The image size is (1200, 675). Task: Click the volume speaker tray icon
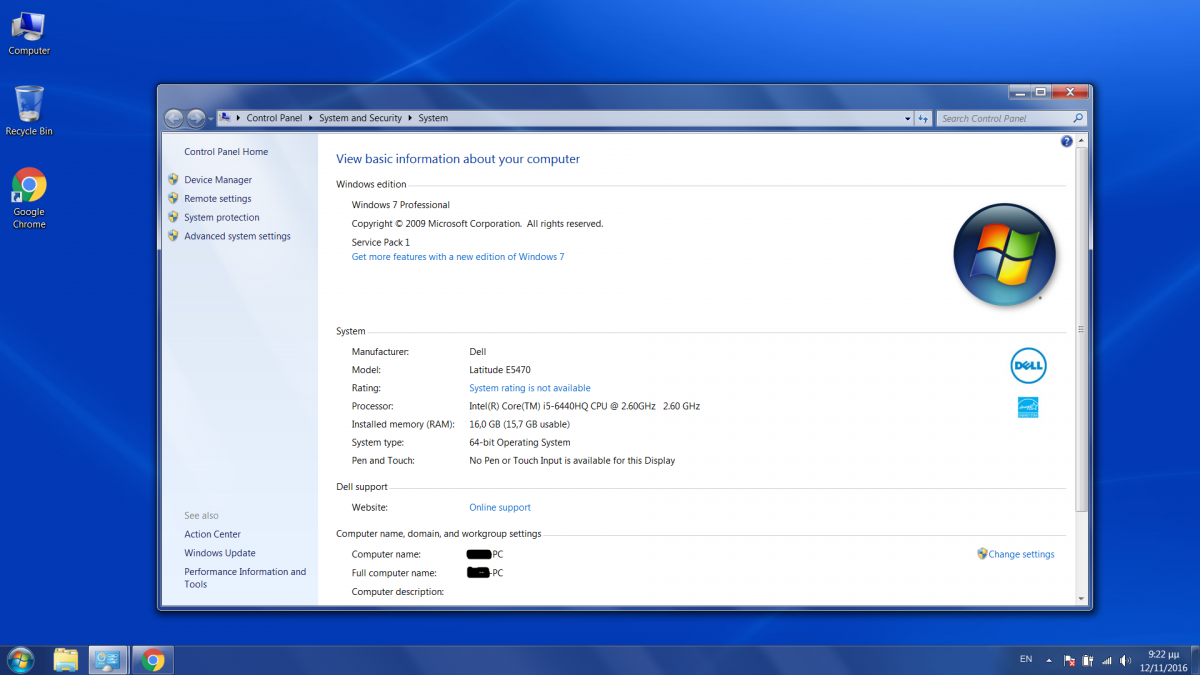pyautogui.click(x=1126, y=661)
